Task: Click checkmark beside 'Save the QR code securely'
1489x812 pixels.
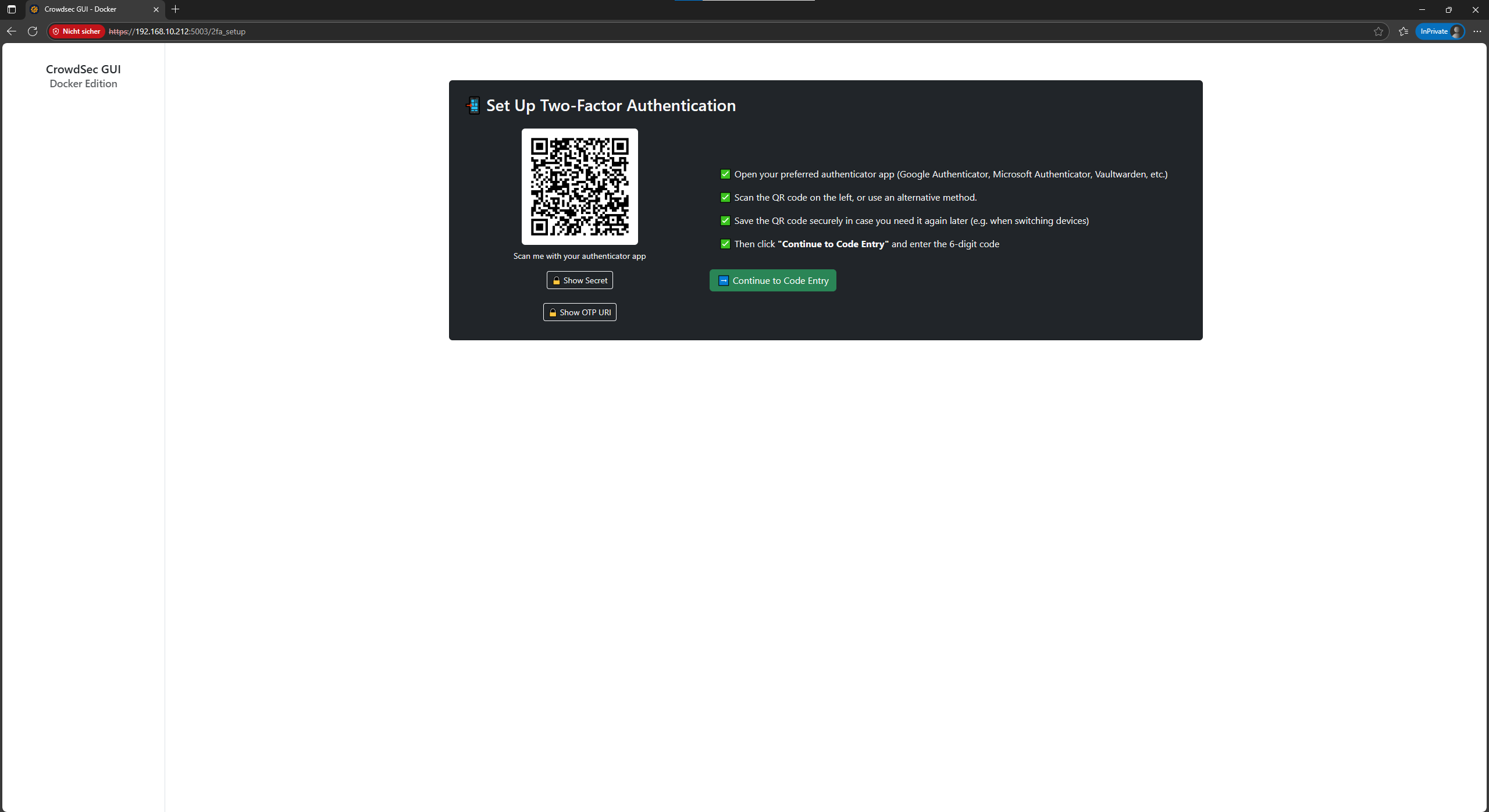Action: coord(725,221)
